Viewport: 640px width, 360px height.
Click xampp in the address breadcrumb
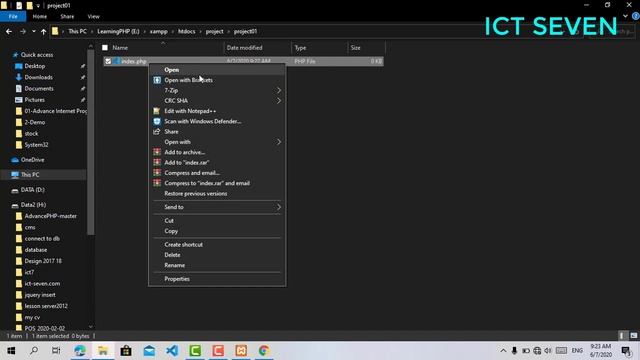(x=158, y=31)
